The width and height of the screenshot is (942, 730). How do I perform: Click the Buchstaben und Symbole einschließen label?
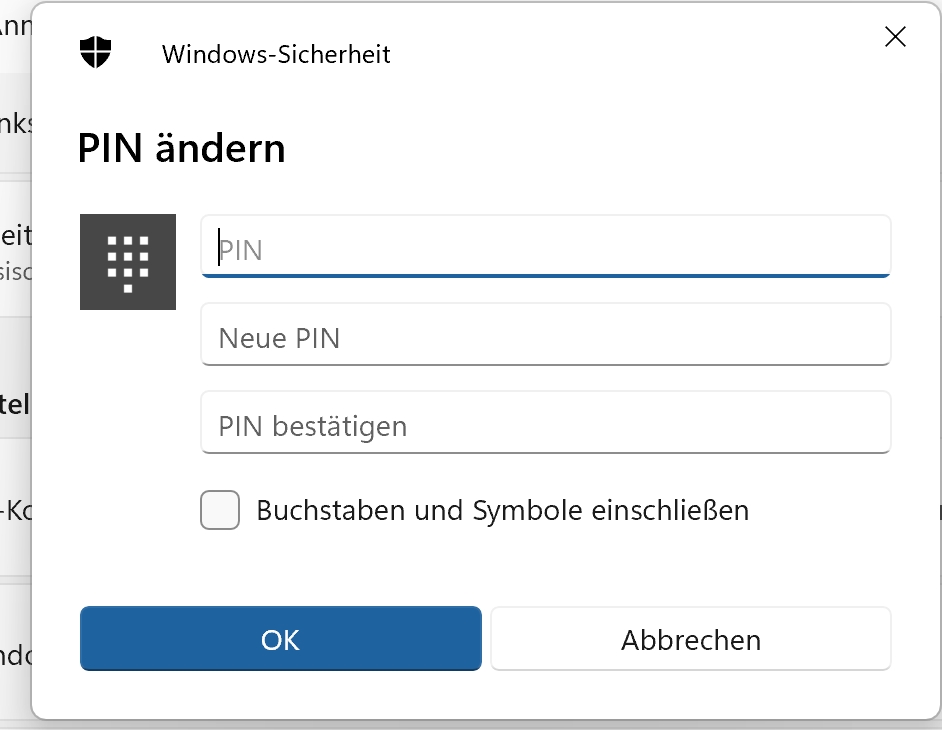click(x=502, y=510)
